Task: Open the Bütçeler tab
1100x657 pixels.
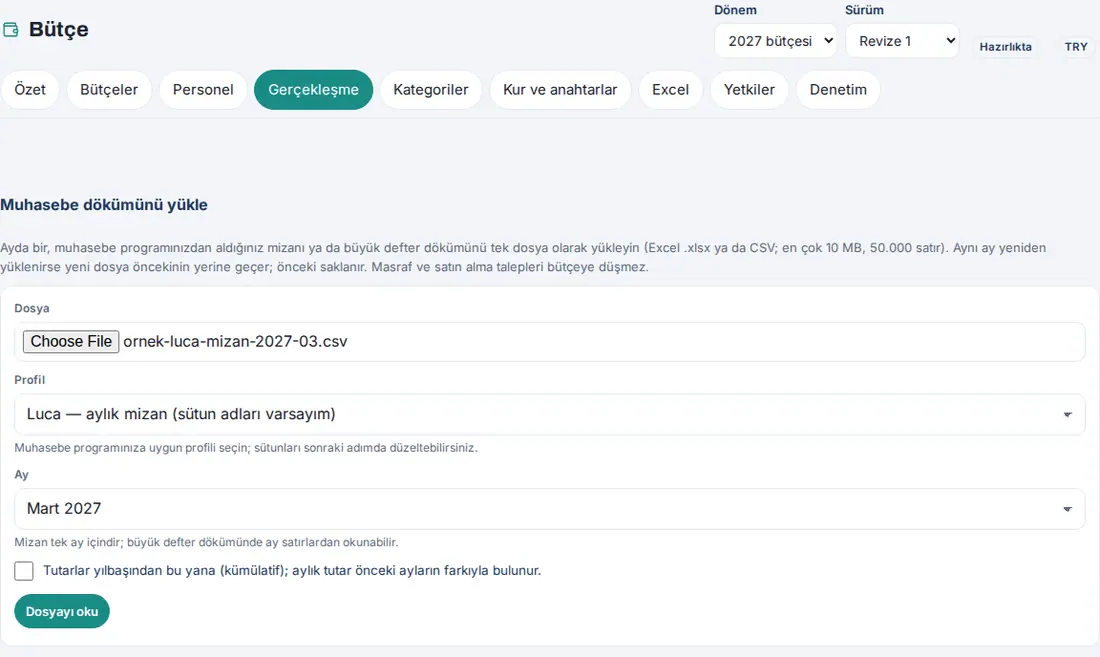Action: (x=109, y=90)
